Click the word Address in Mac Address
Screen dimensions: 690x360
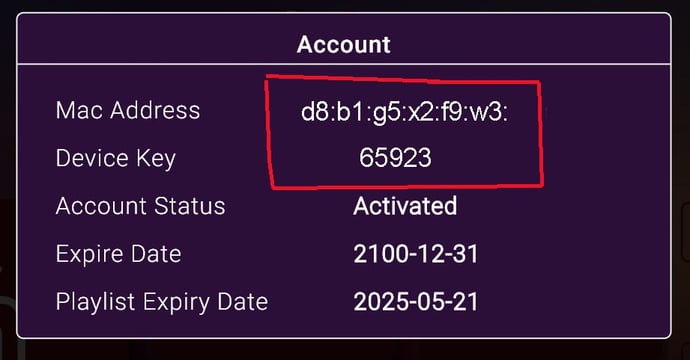(155, 110)
